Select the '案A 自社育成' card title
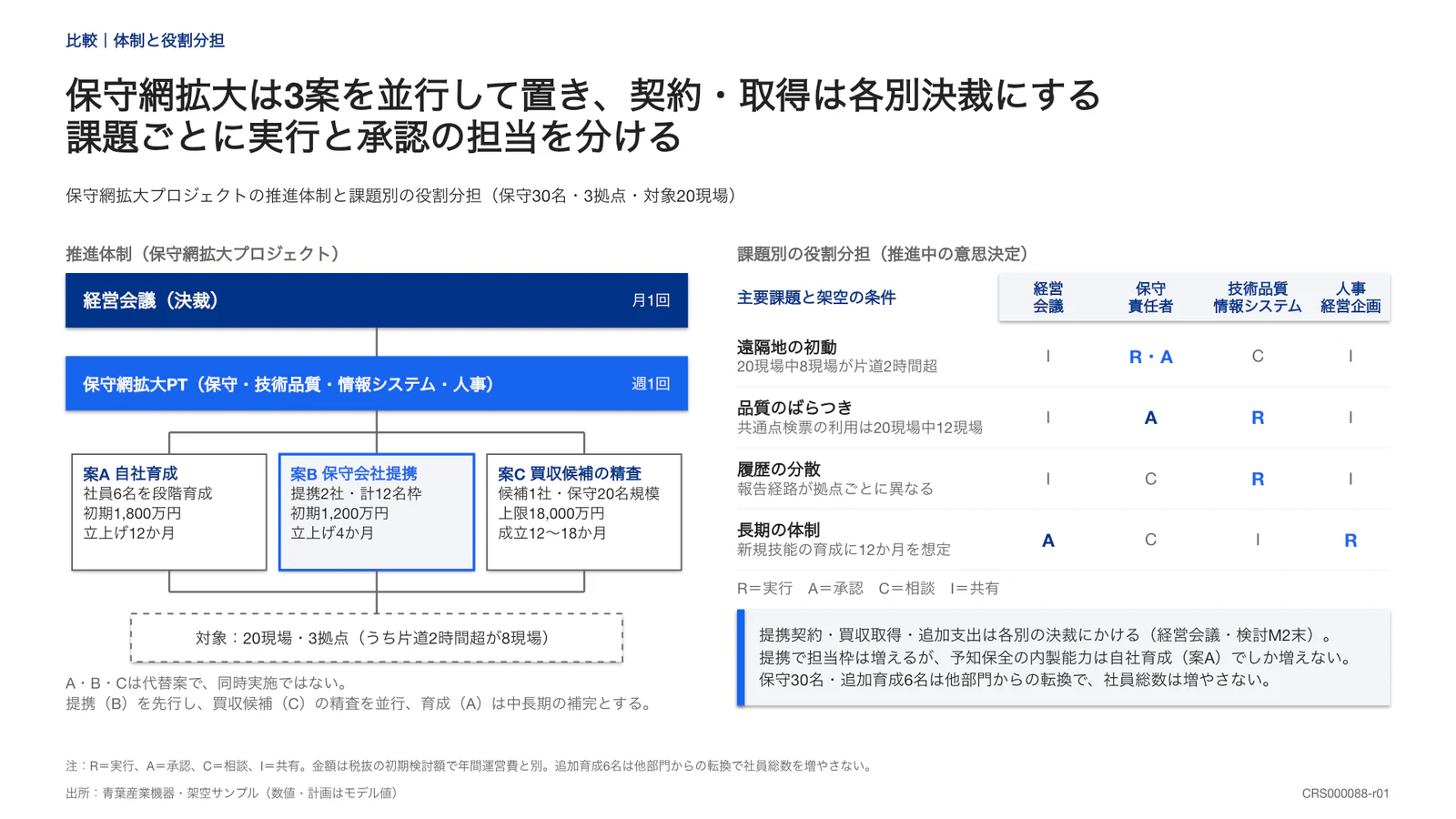Screen dimensions: 1456x819 coord(130,473)
